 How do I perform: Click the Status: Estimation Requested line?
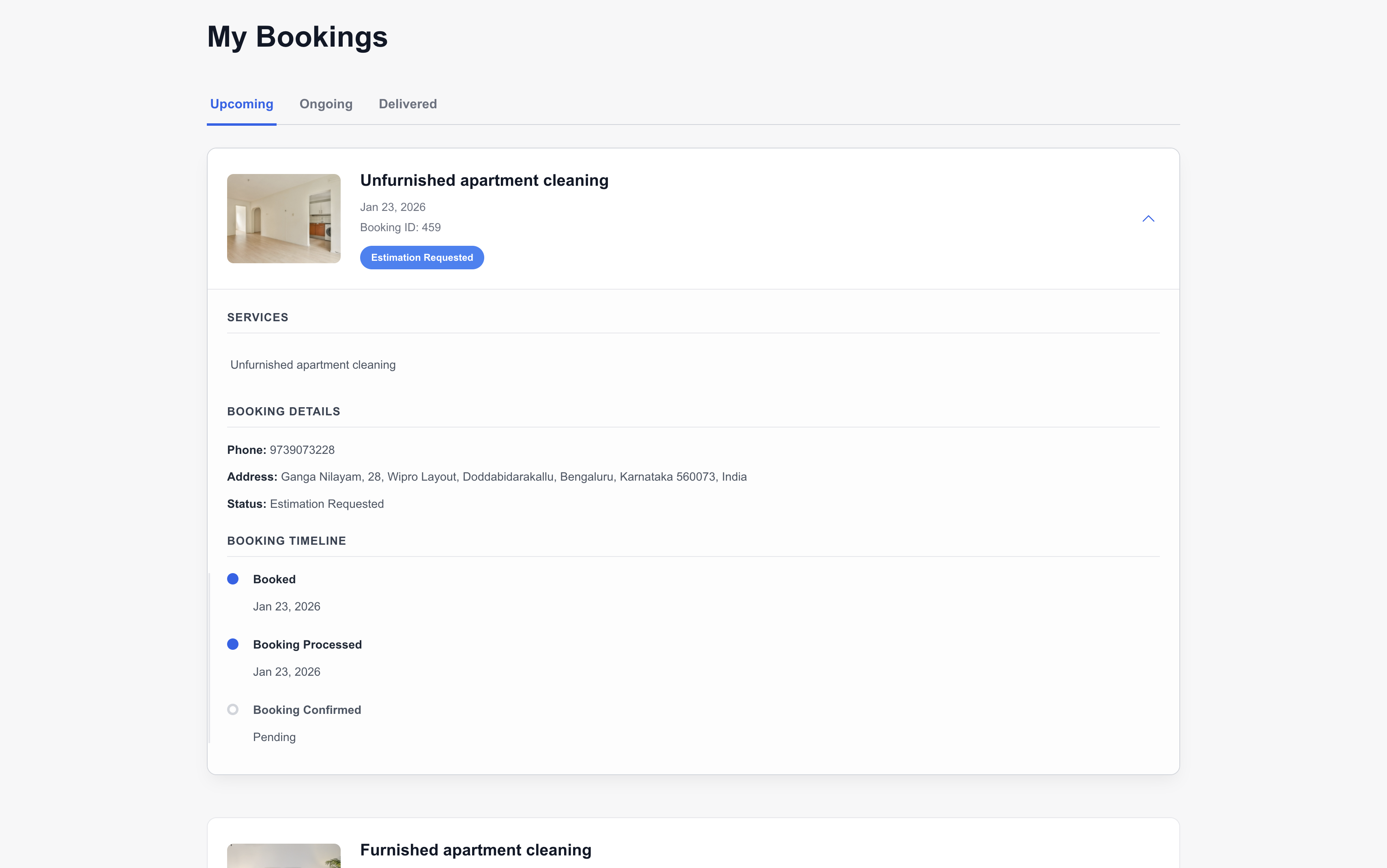(x=305, y=504)
